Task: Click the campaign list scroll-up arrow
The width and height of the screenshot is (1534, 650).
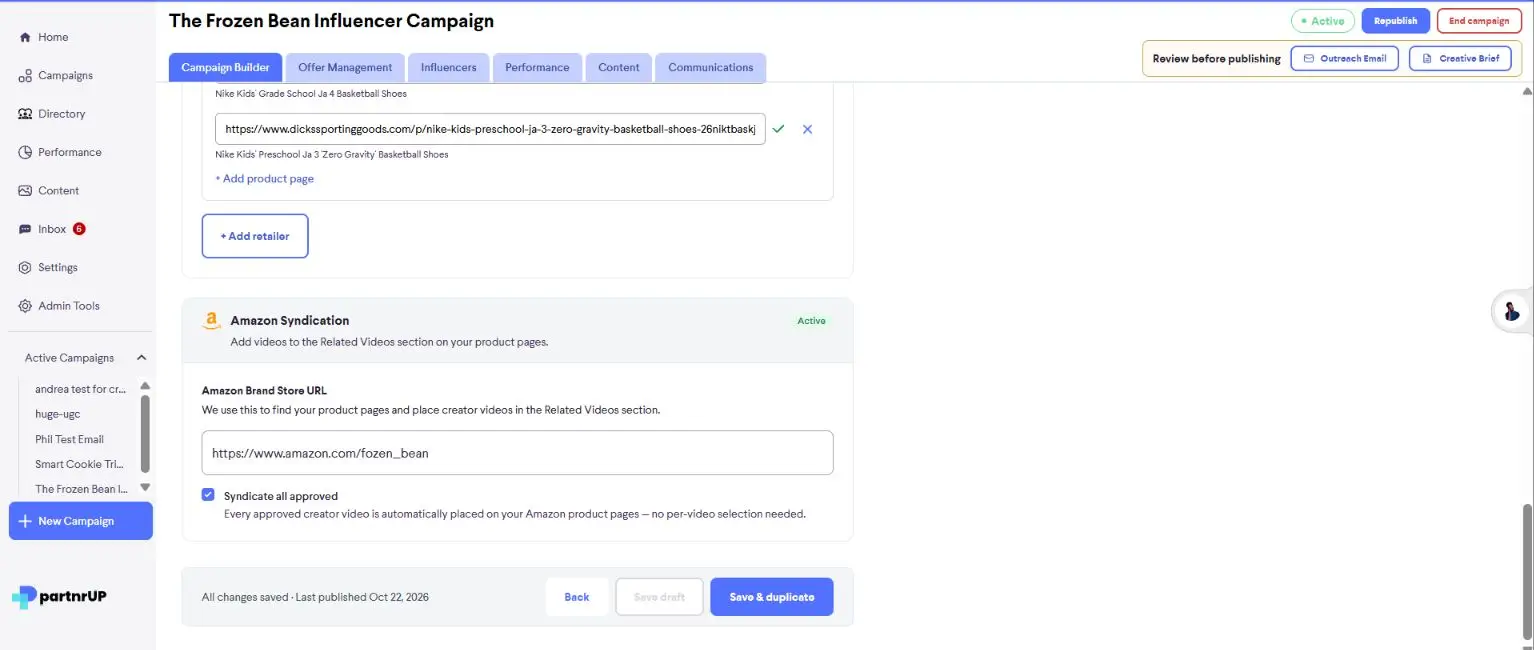Action: (145, 386)
